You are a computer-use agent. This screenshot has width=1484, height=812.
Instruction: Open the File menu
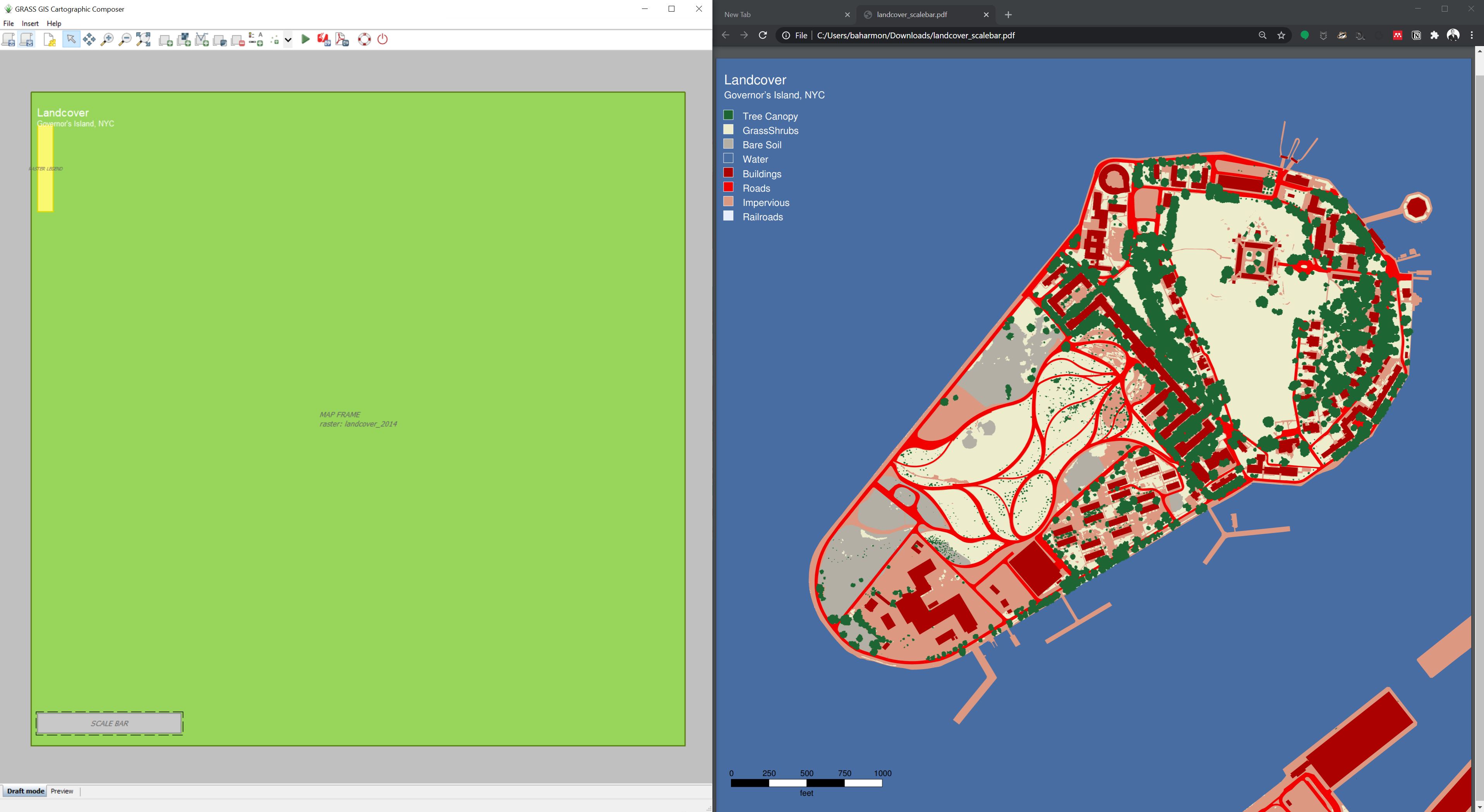point(9,24)
